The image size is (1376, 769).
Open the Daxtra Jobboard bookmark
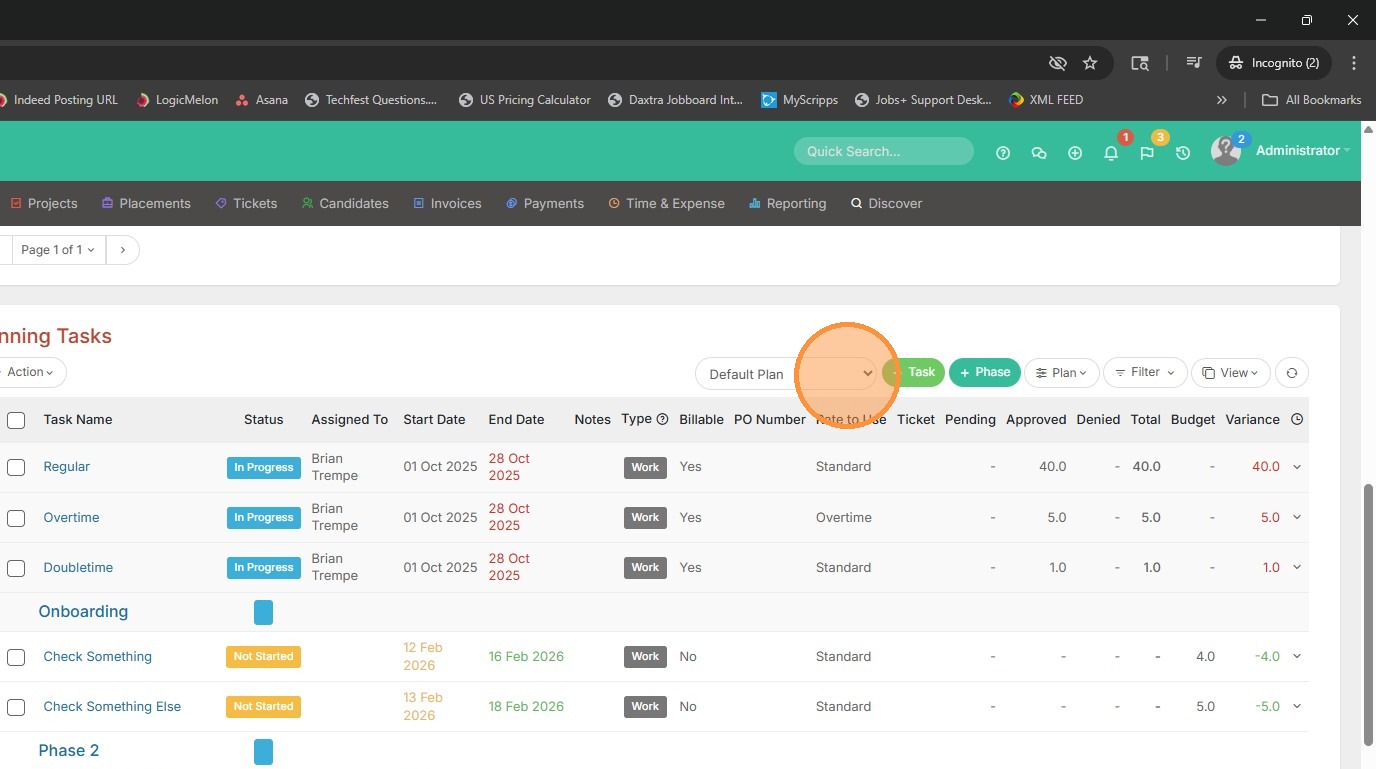click(676, 100)
